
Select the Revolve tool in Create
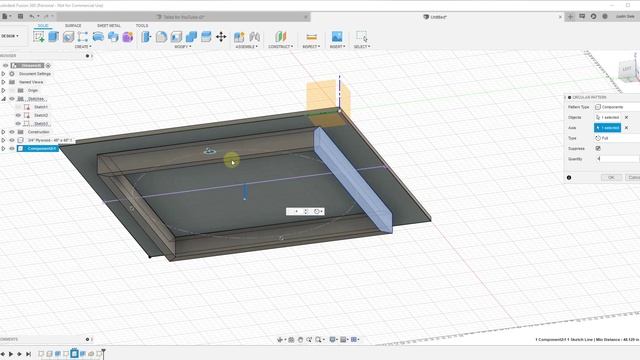[x=68, y=37]
